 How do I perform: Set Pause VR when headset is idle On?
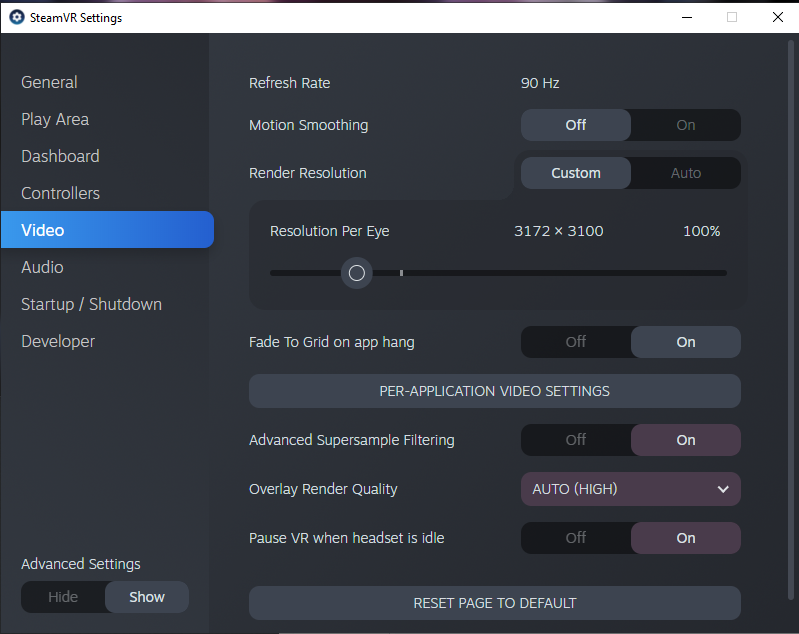(686, 538)
